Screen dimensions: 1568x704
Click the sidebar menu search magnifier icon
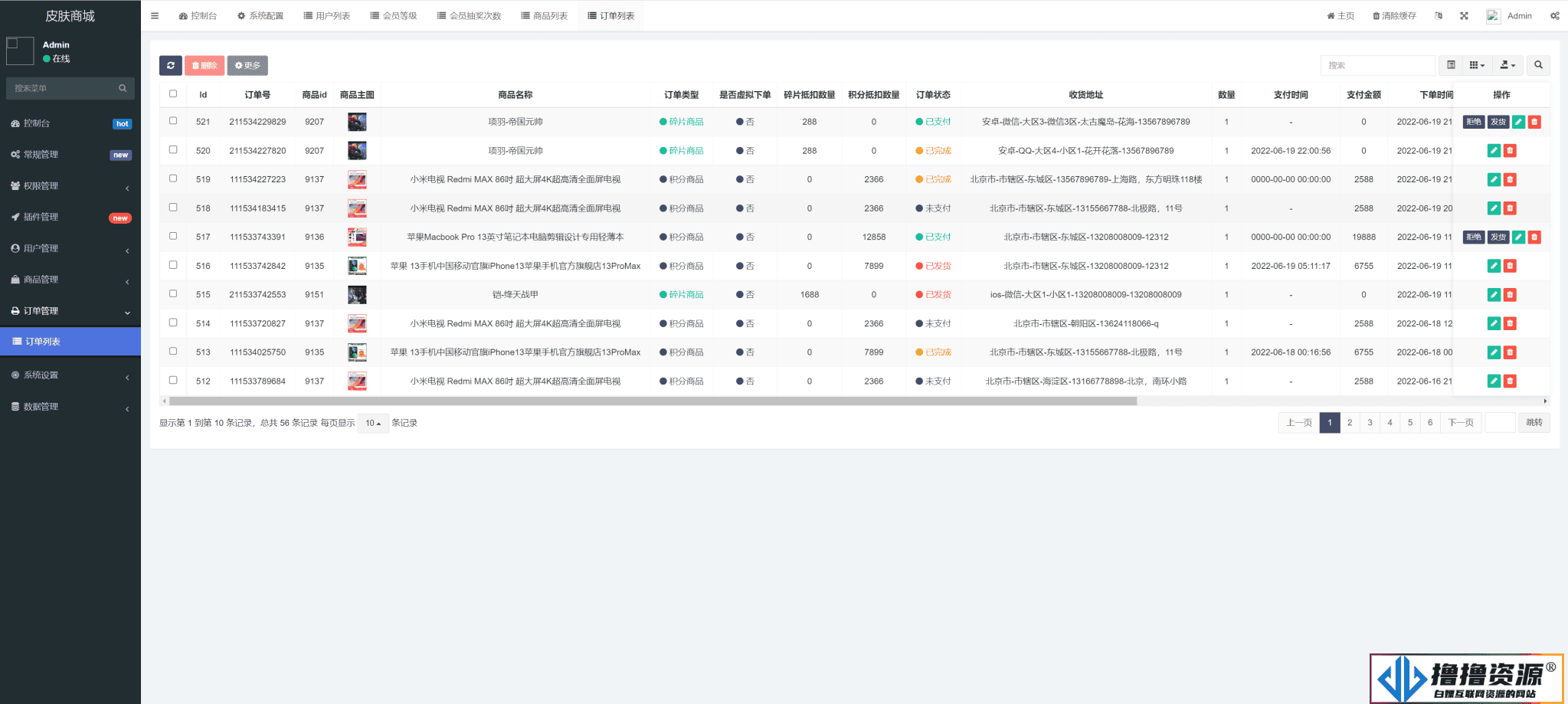(123, 88)
